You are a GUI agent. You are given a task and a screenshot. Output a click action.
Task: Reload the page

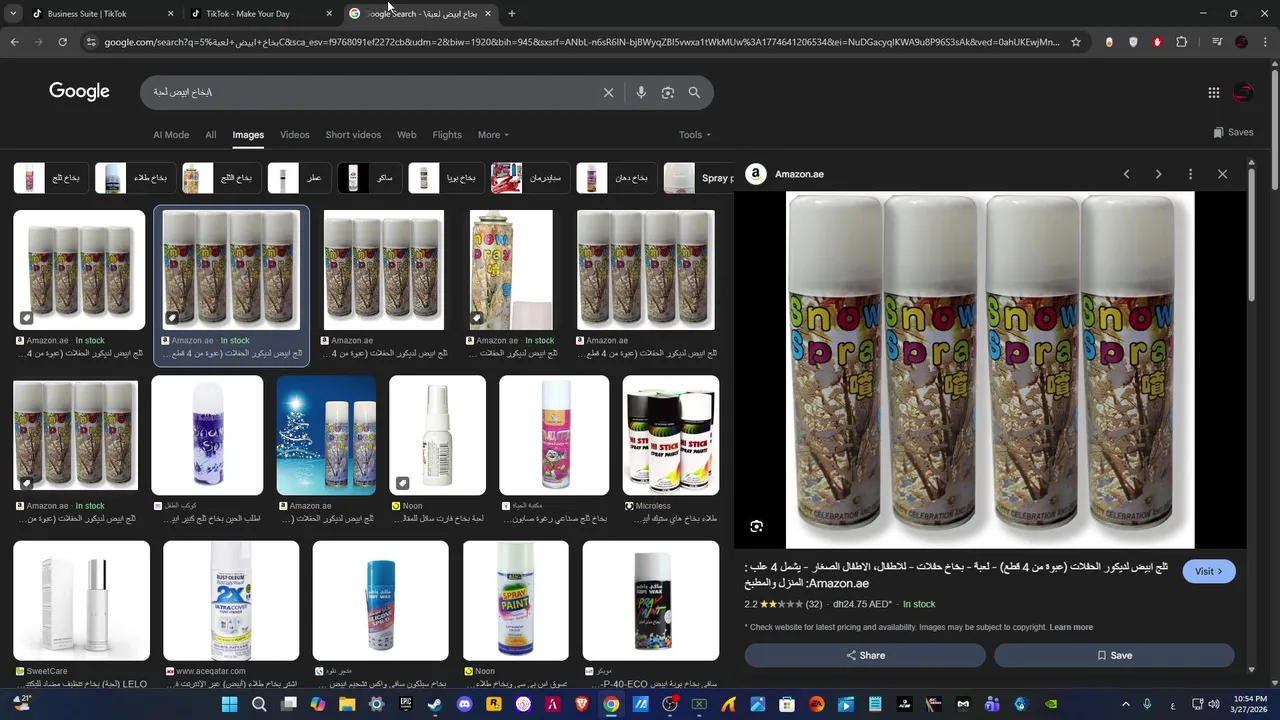coord(62,42)
